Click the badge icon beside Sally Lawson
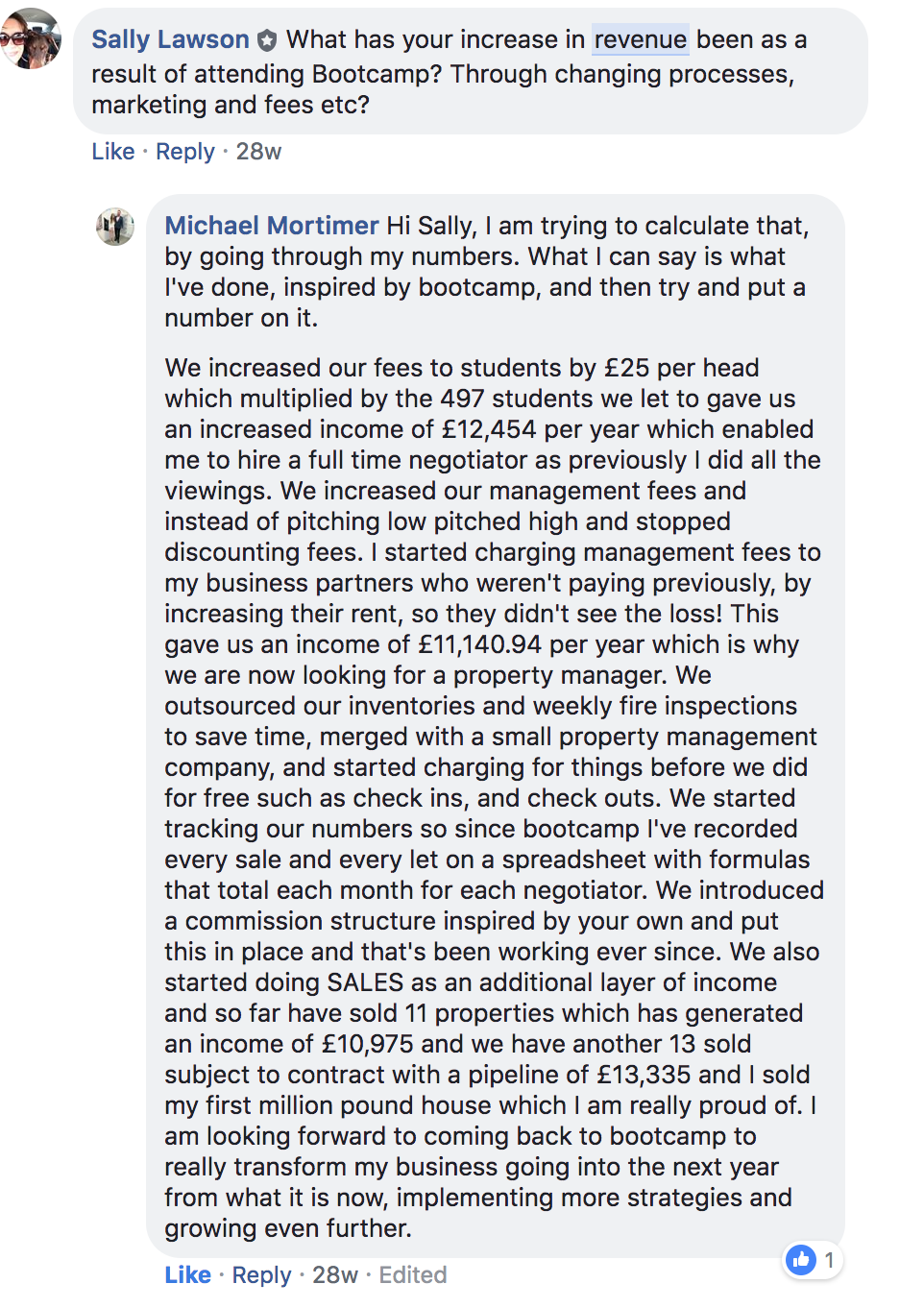Screen dimensions: 924x1308 click(267, 40)
